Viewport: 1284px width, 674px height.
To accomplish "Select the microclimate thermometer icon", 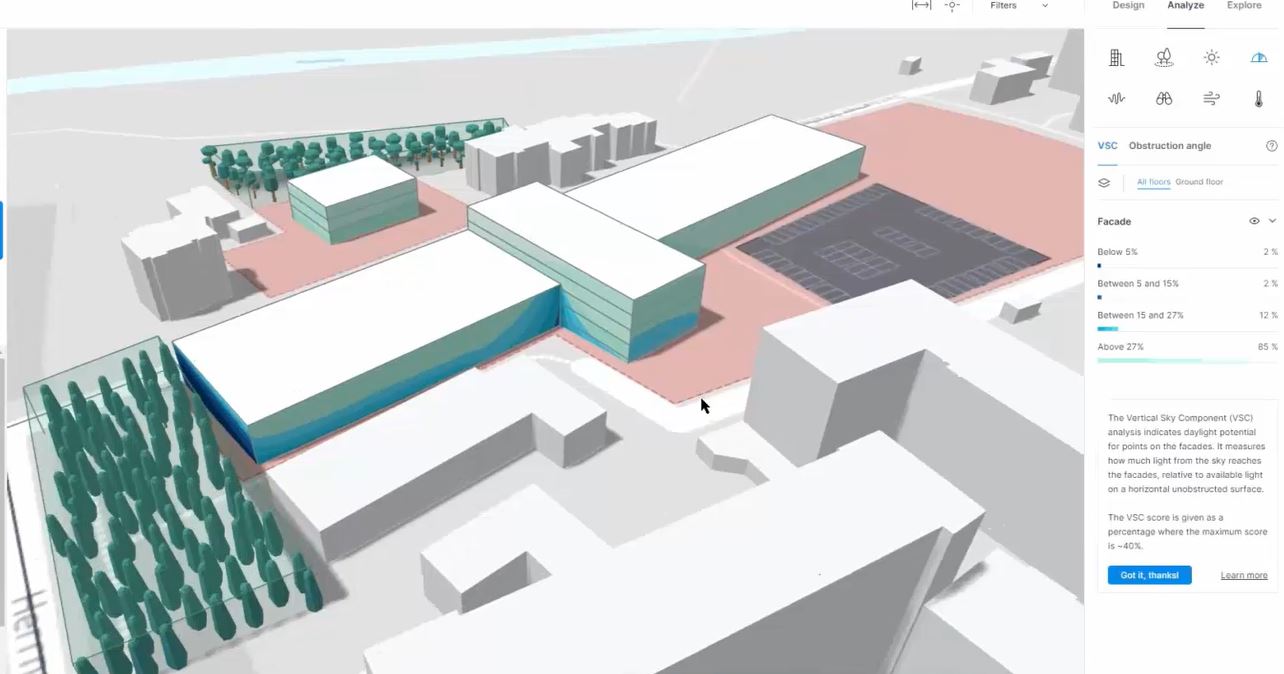I will click(x=1259, y=98).
